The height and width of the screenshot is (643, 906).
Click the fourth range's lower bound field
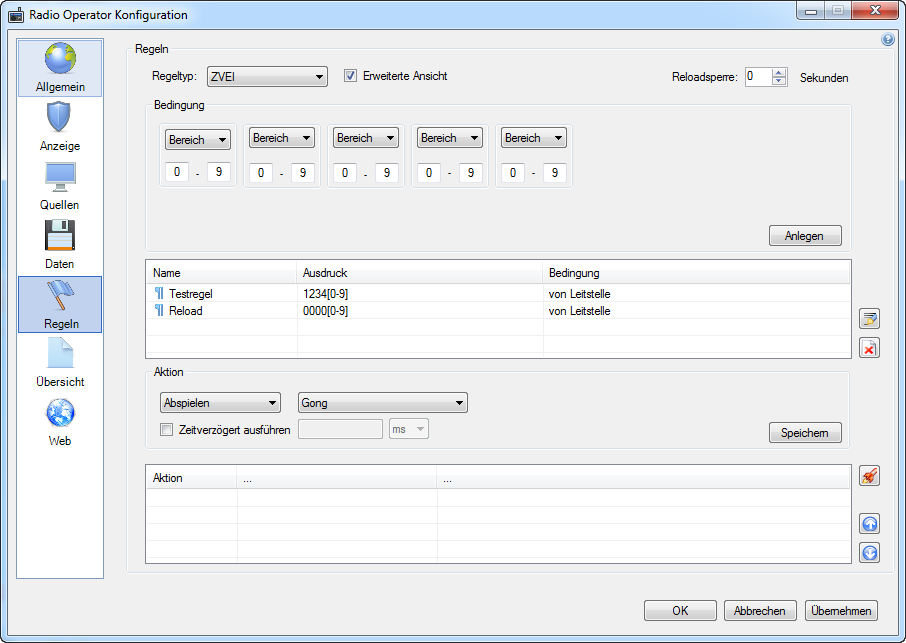[429, 173]
